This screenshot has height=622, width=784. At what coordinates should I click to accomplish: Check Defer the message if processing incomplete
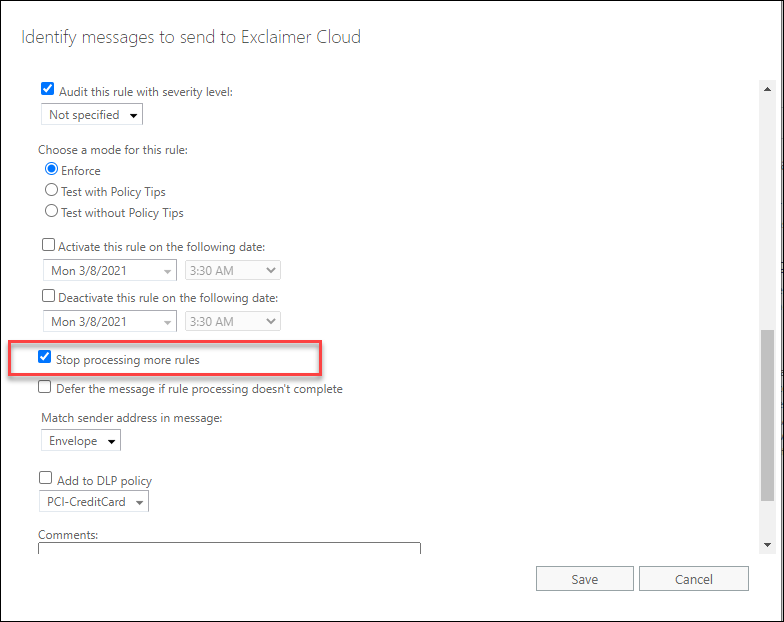tap(45, 388)
